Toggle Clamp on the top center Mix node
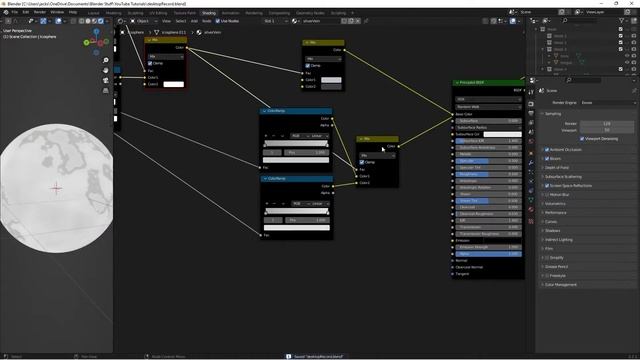Screen dimensions: 640x360 coord(308,66)
